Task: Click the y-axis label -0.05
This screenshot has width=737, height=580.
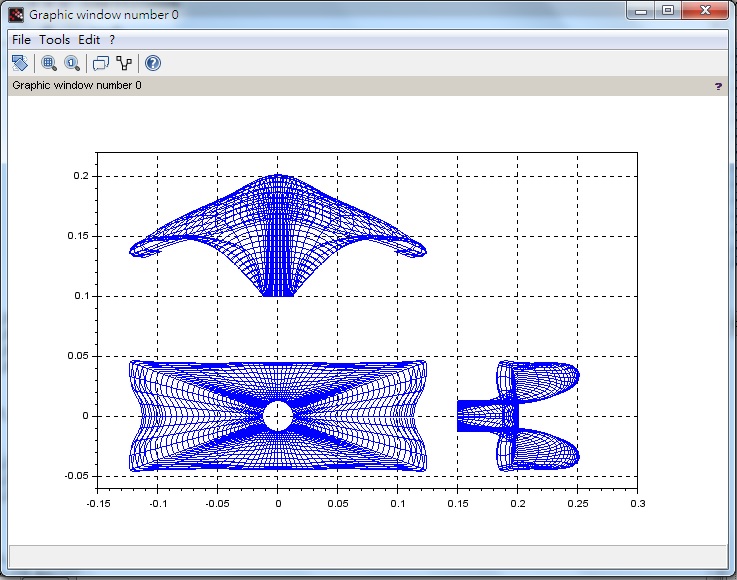Action: point(77,476)
